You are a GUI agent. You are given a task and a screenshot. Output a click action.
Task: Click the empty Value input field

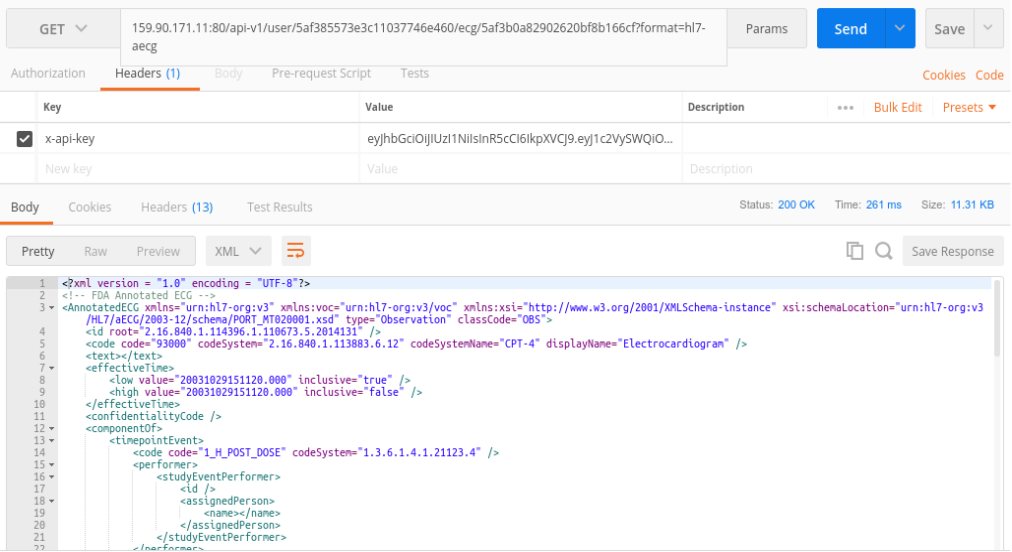tap(520, 169)
